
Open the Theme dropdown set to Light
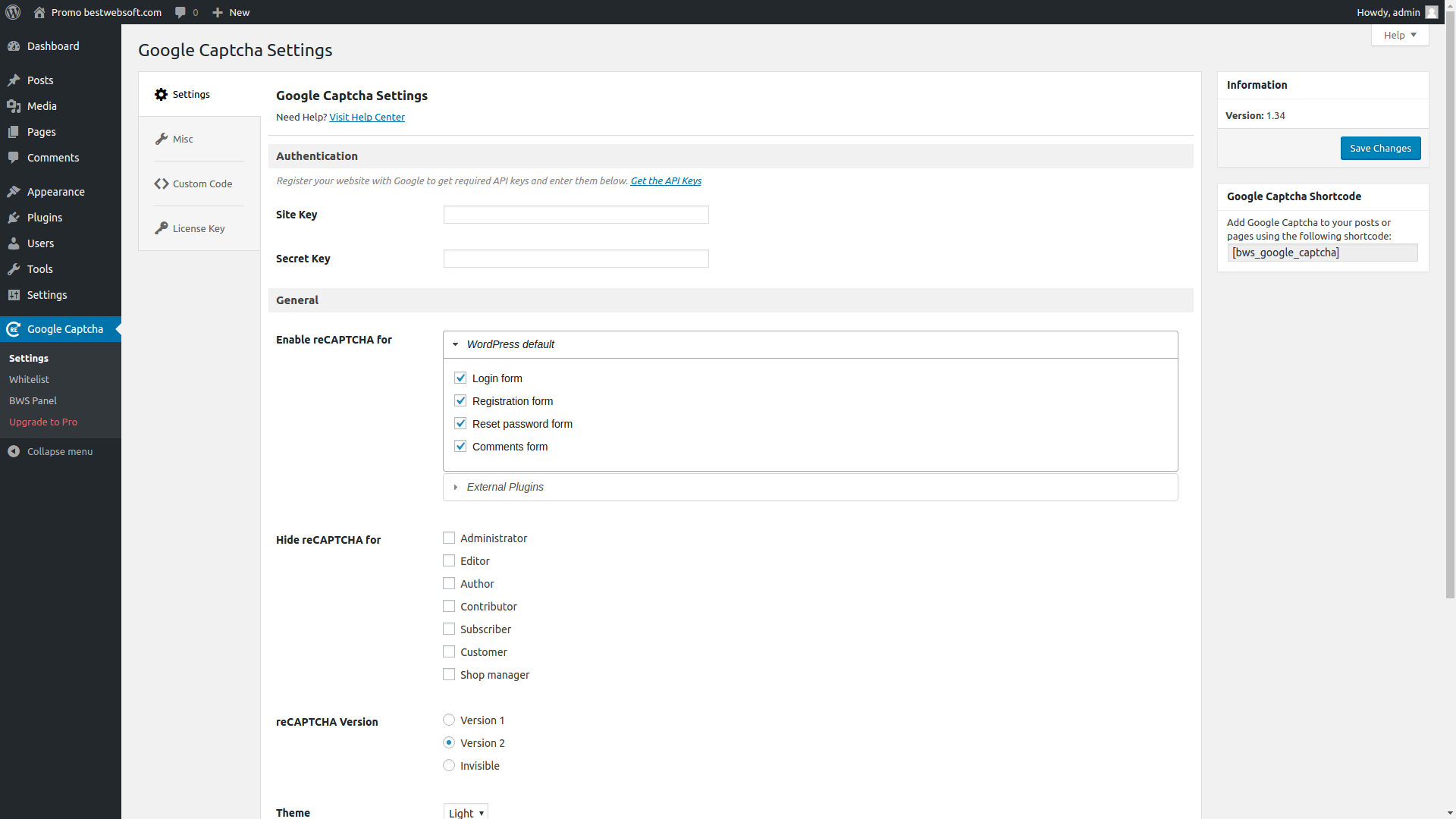(x=466, y=812)
